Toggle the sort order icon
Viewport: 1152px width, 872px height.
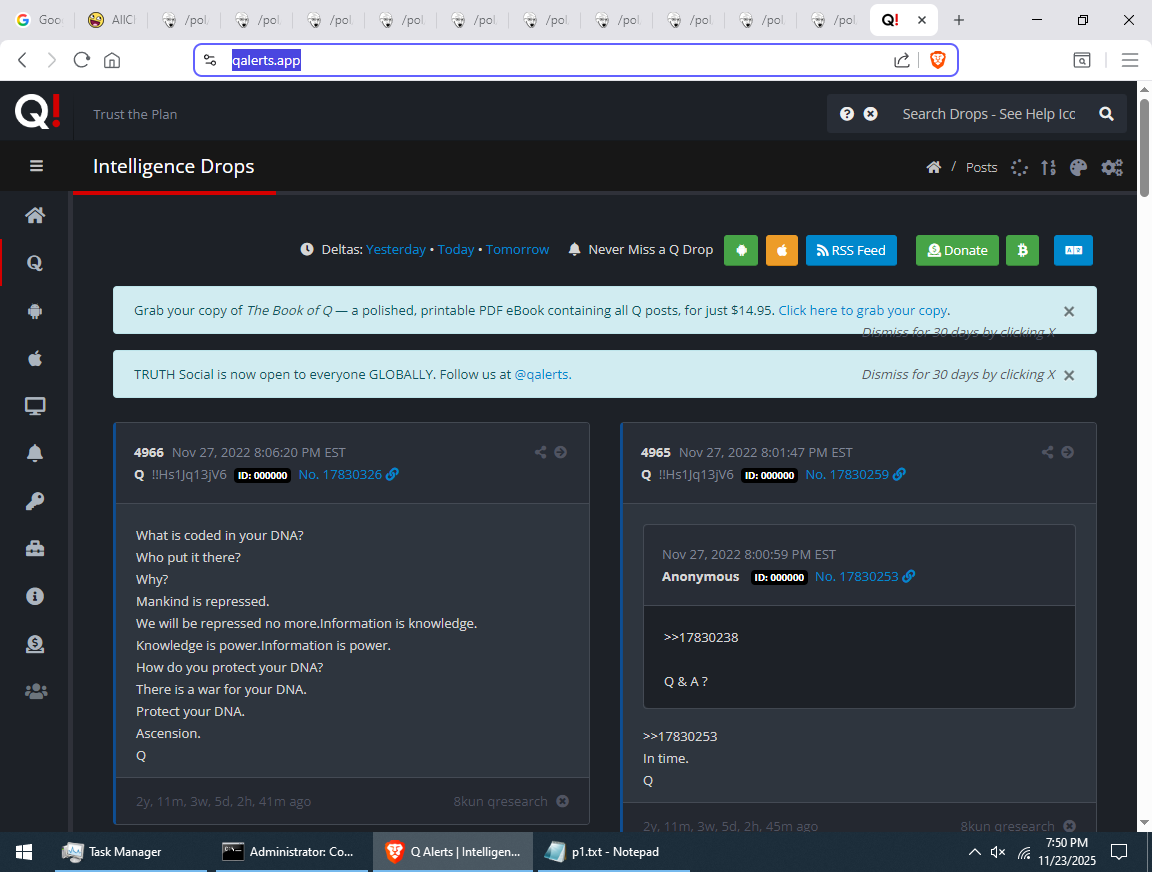1048,167
